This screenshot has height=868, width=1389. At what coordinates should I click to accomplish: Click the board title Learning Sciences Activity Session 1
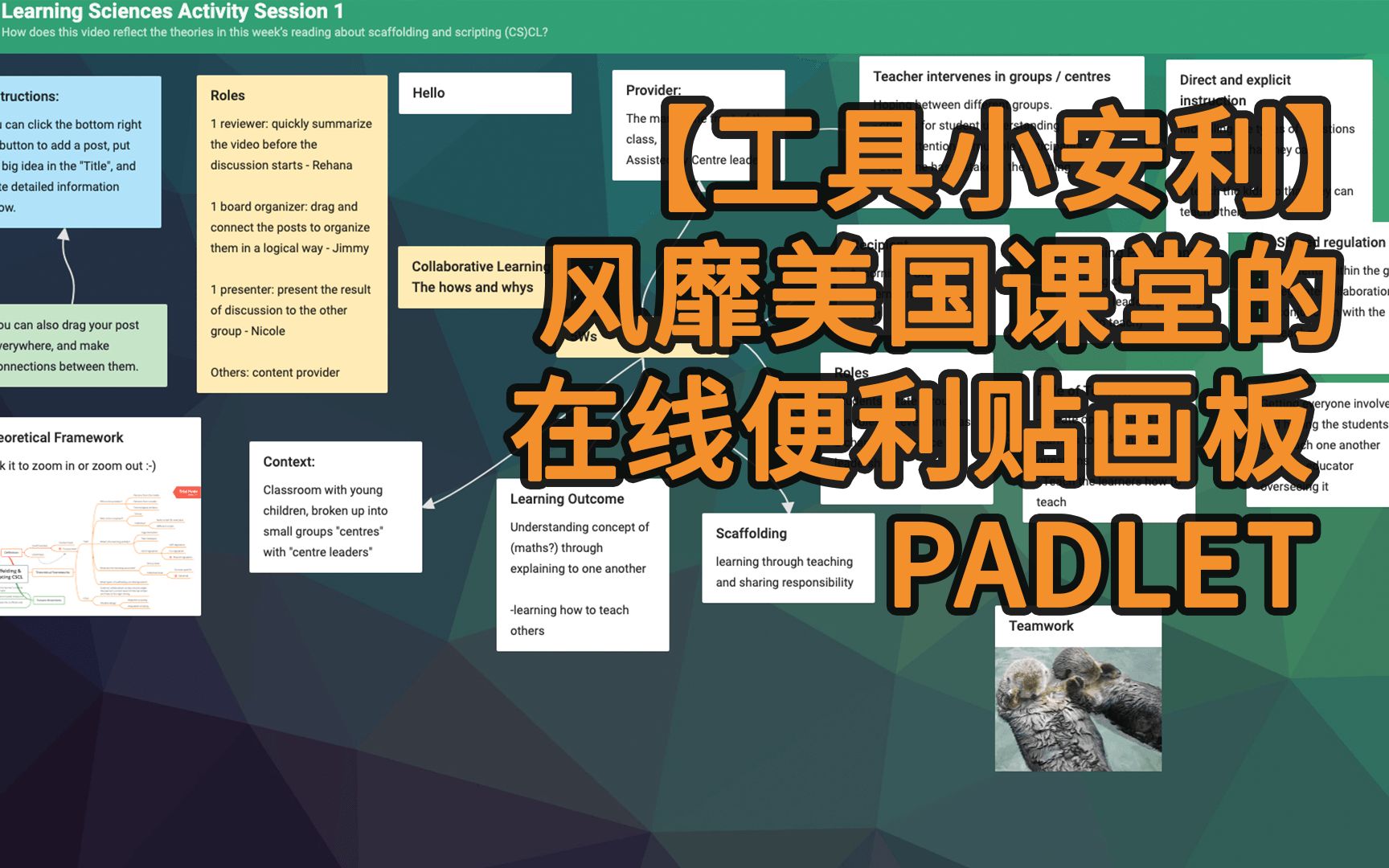(x=172, y=11)
